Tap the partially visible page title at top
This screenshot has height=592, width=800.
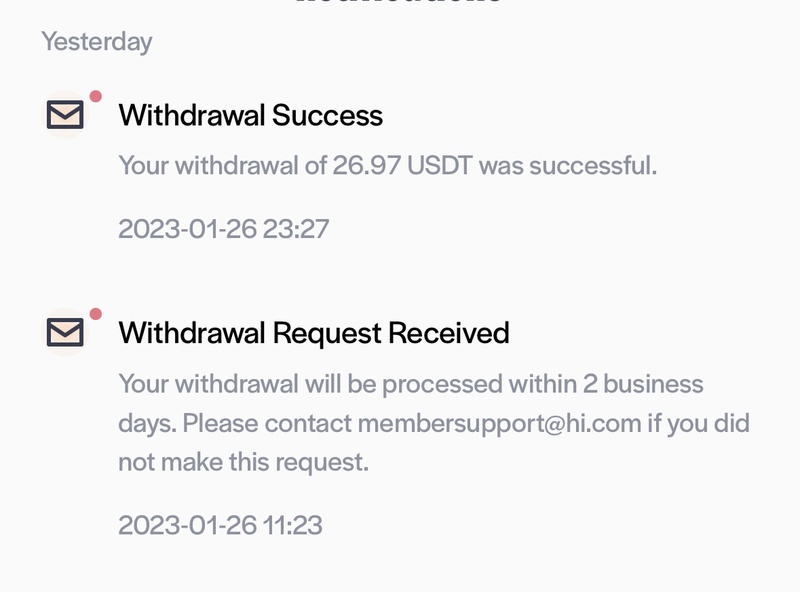click(399, 2)
